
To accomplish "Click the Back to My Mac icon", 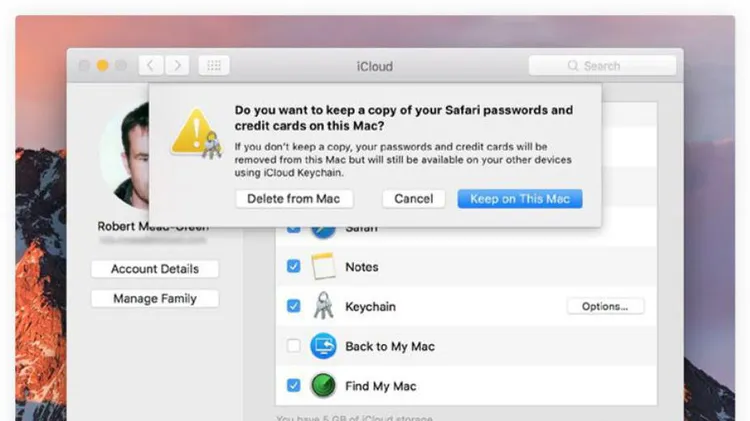I will pyautogui.click(x=323, y=346).
